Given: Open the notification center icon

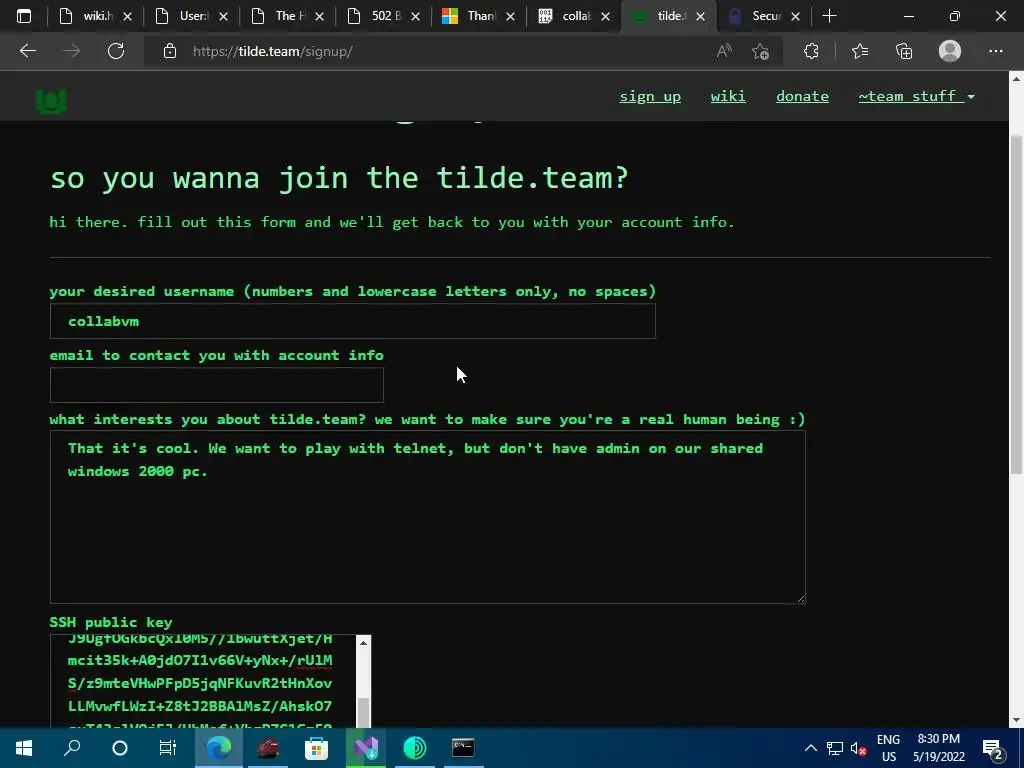Looking at the screenshot, I should (992, 749).
